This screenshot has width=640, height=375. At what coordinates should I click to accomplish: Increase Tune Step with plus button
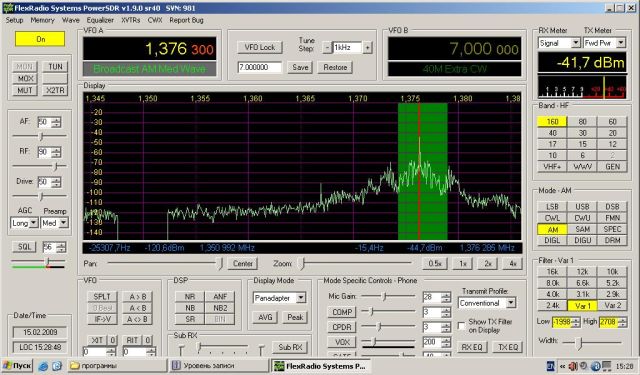click(x=367, y=48)
